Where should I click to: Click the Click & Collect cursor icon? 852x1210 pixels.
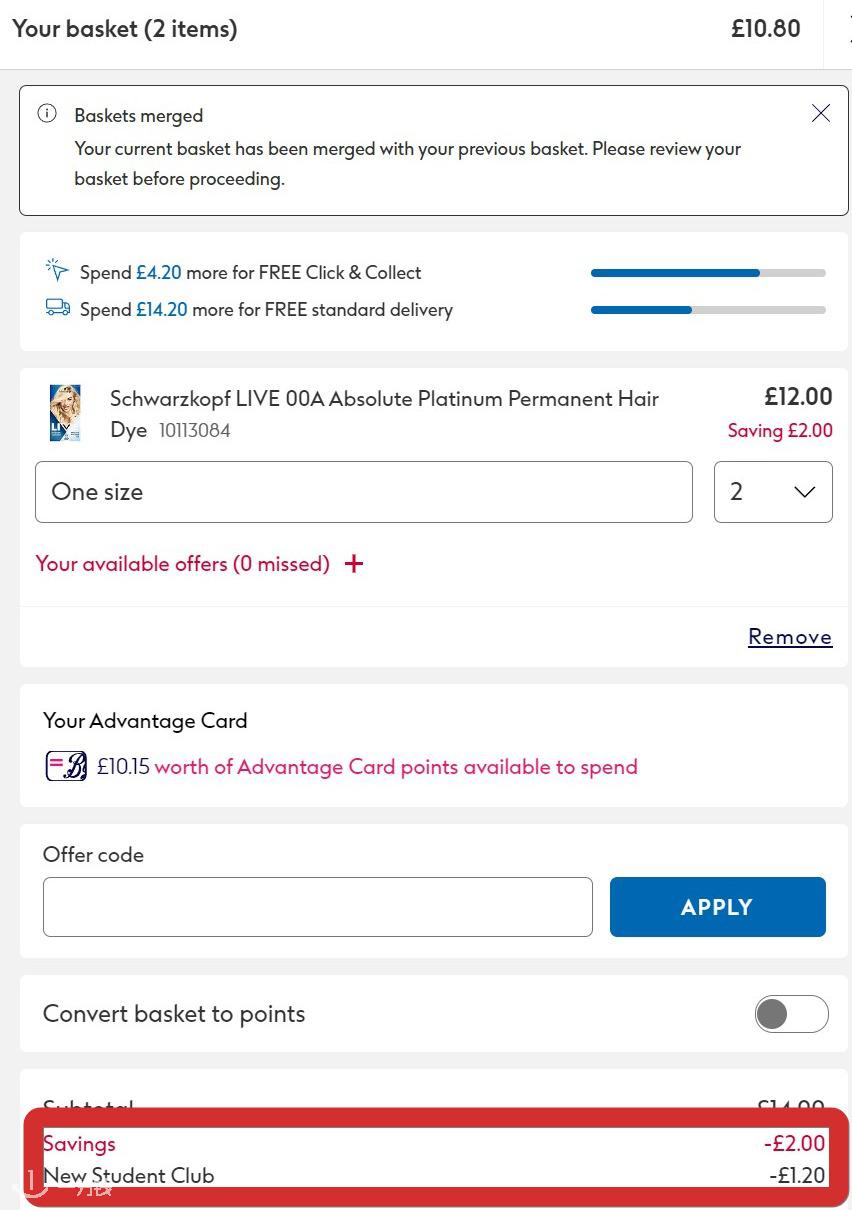click(x=57, y=270)
